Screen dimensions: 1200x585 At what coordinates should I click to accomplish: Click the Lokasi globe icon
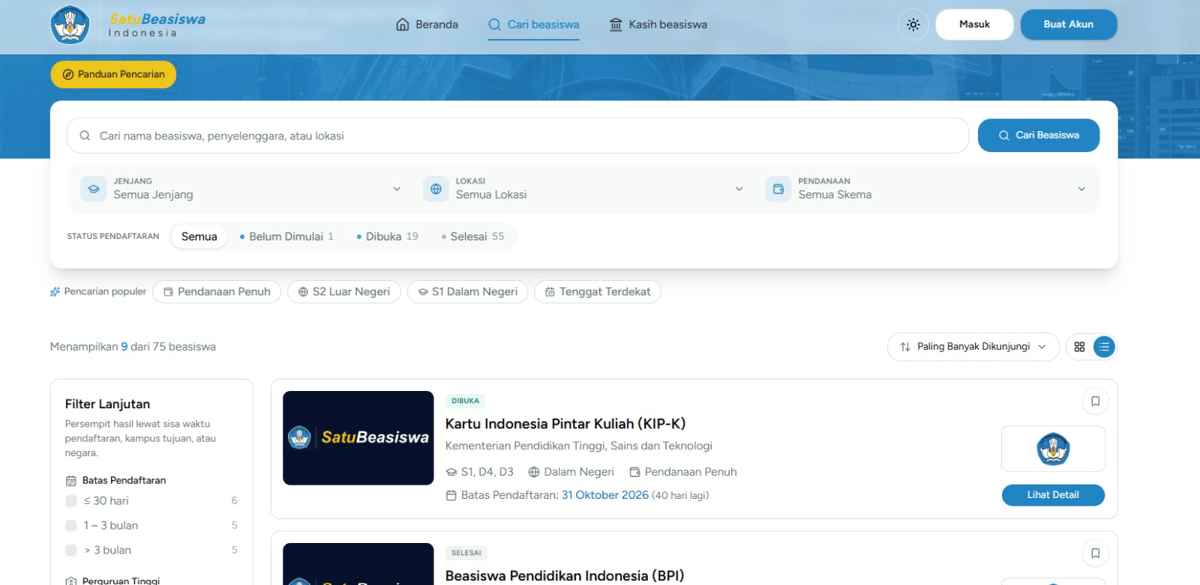(x=436, y=189)
